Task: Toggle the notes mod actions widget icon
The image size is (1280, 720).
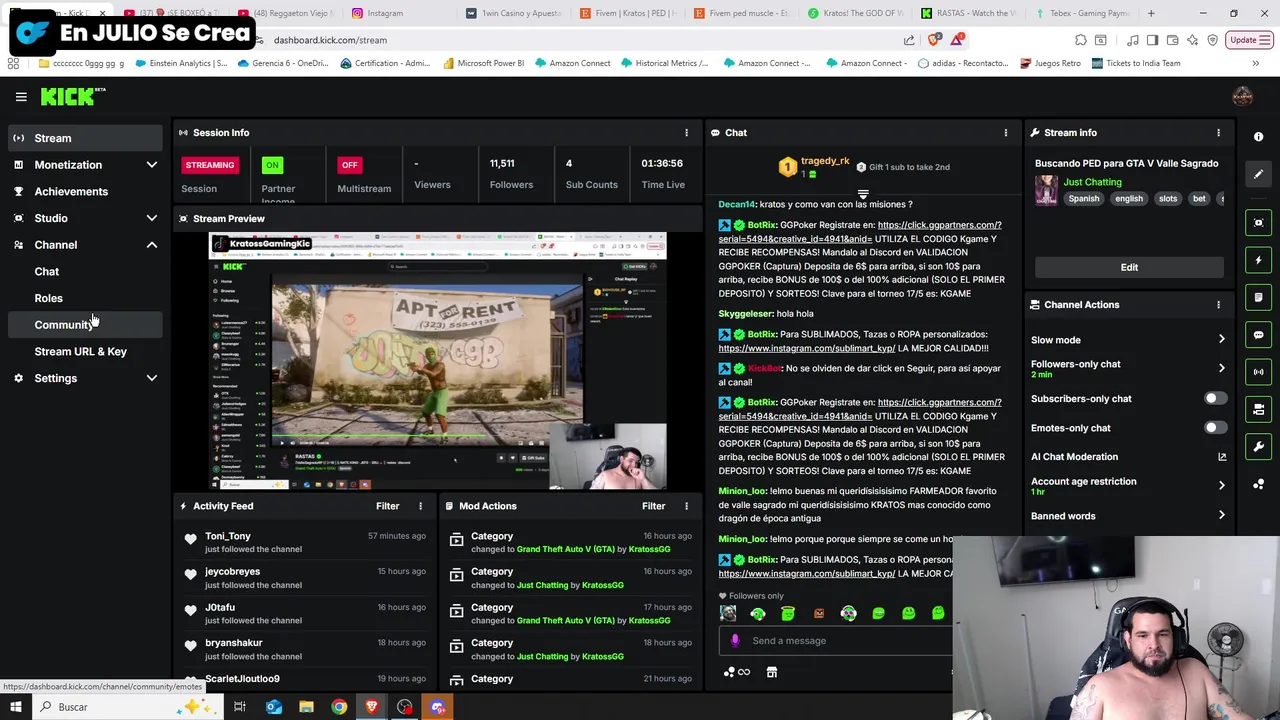Action: (1259, 297)
